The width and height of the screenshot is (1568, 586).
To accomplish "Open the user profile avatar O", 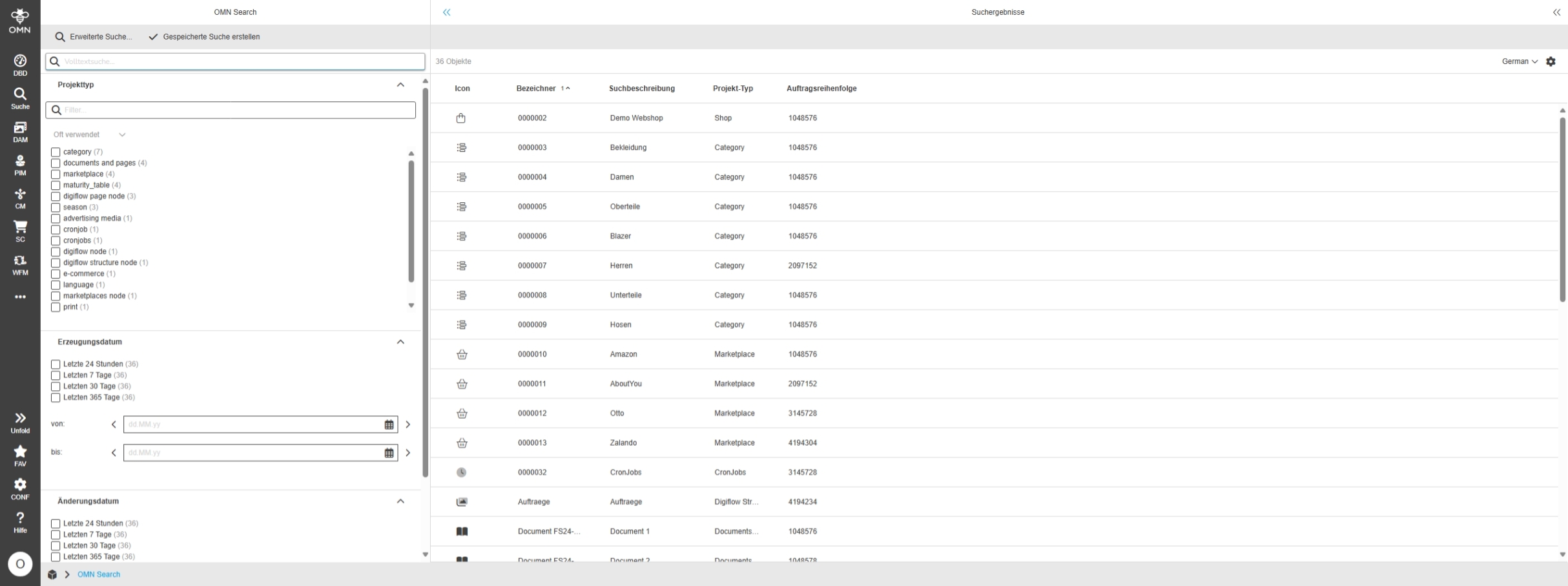I will [x=20, y=564].
